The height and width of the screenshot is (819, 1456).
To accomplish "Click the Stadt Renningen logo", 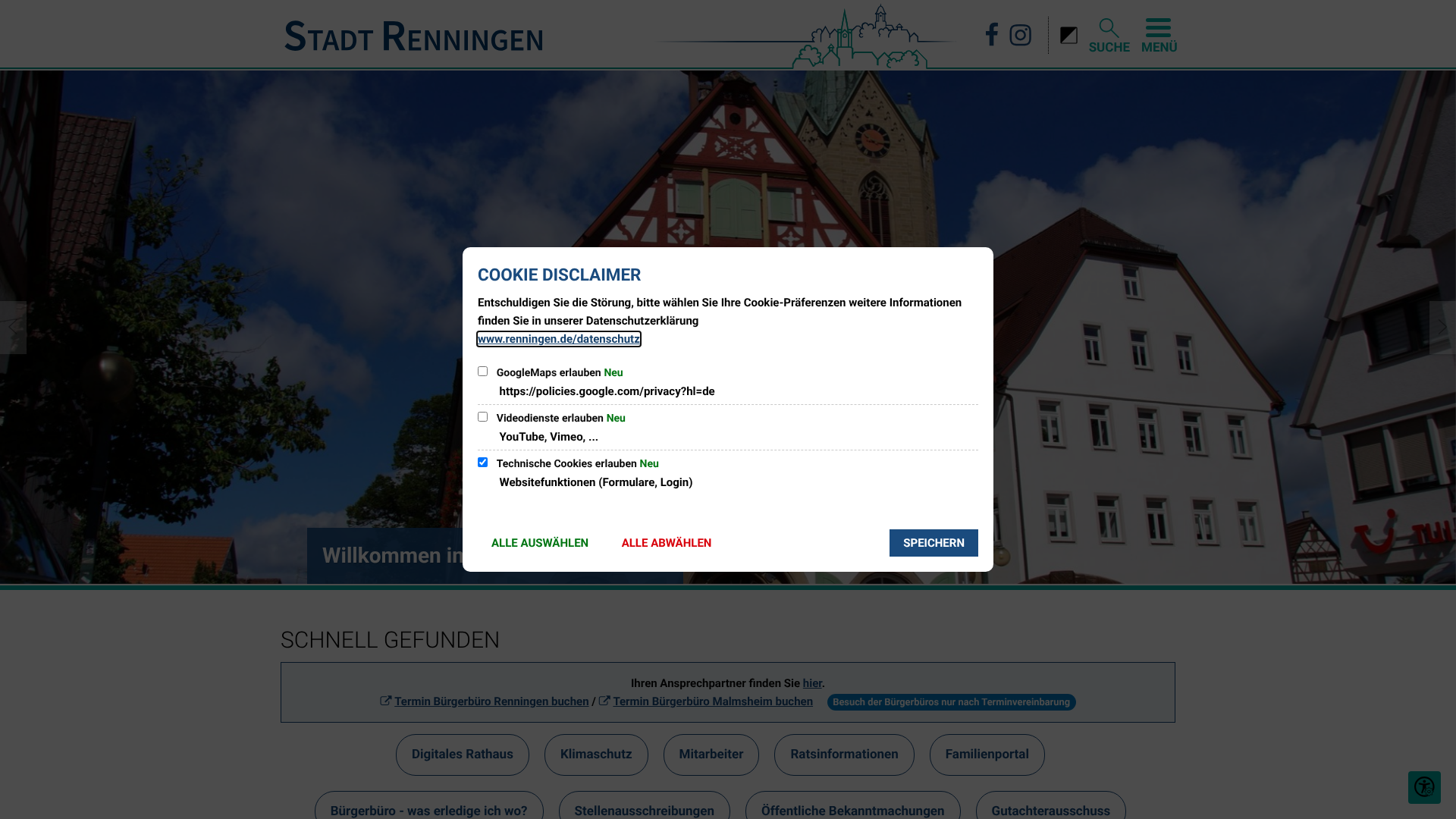I will (x=414, y=36).
